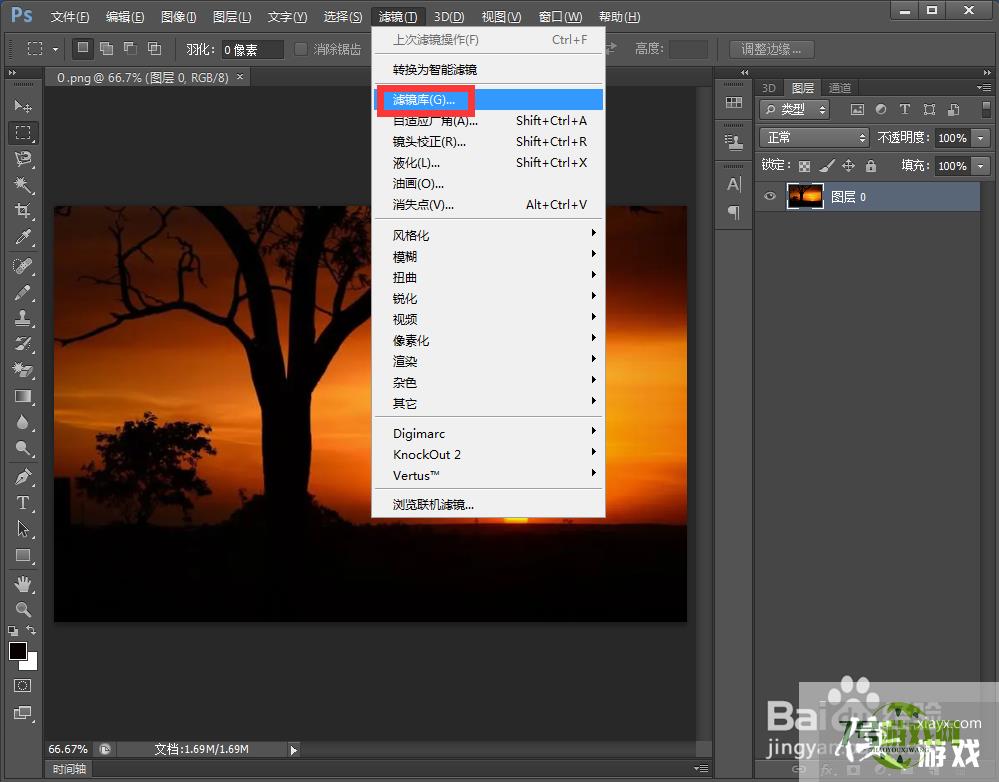Hide layer 图层 0 with eye icon
Viewport: 999px width, 782px height.
tap(770, 196)
